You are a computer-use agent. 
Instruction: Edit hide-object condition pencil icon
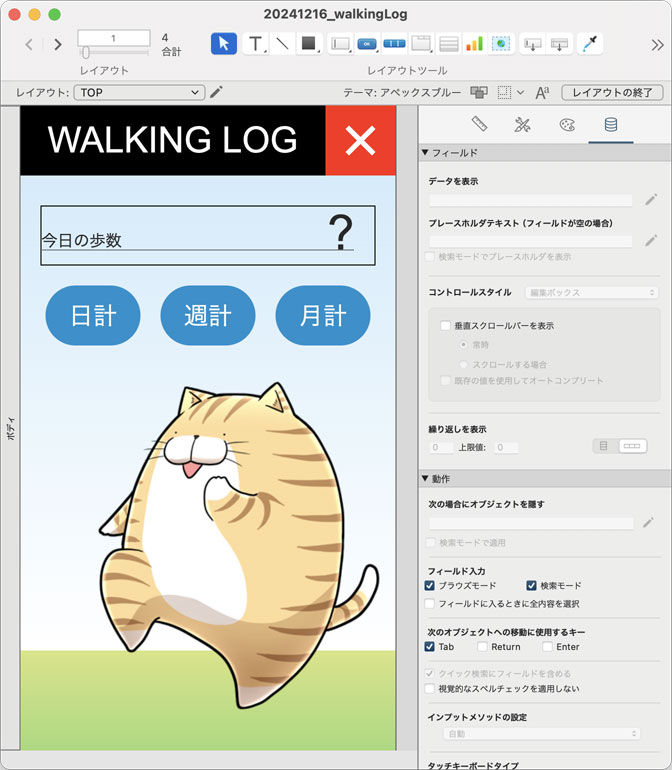(x=648, y=522)
